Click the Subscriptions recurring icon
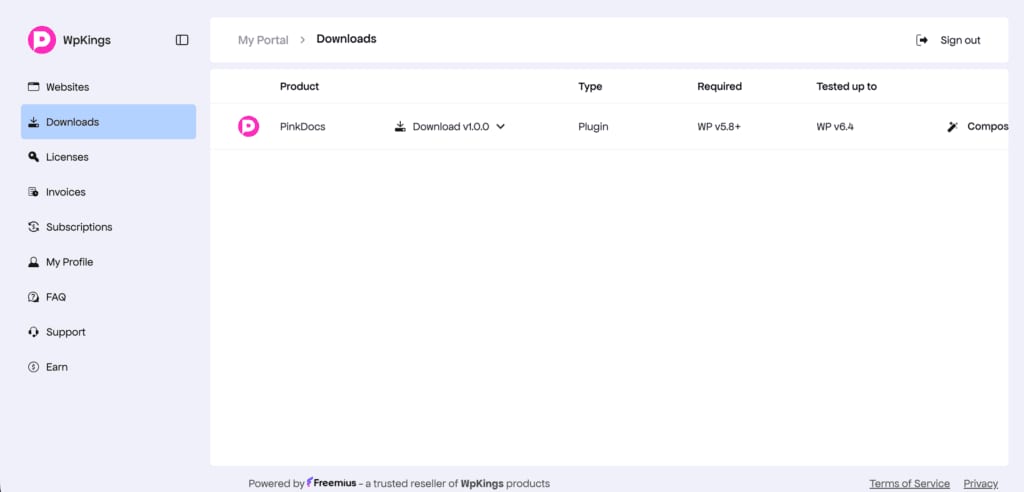 pos(33,227)
